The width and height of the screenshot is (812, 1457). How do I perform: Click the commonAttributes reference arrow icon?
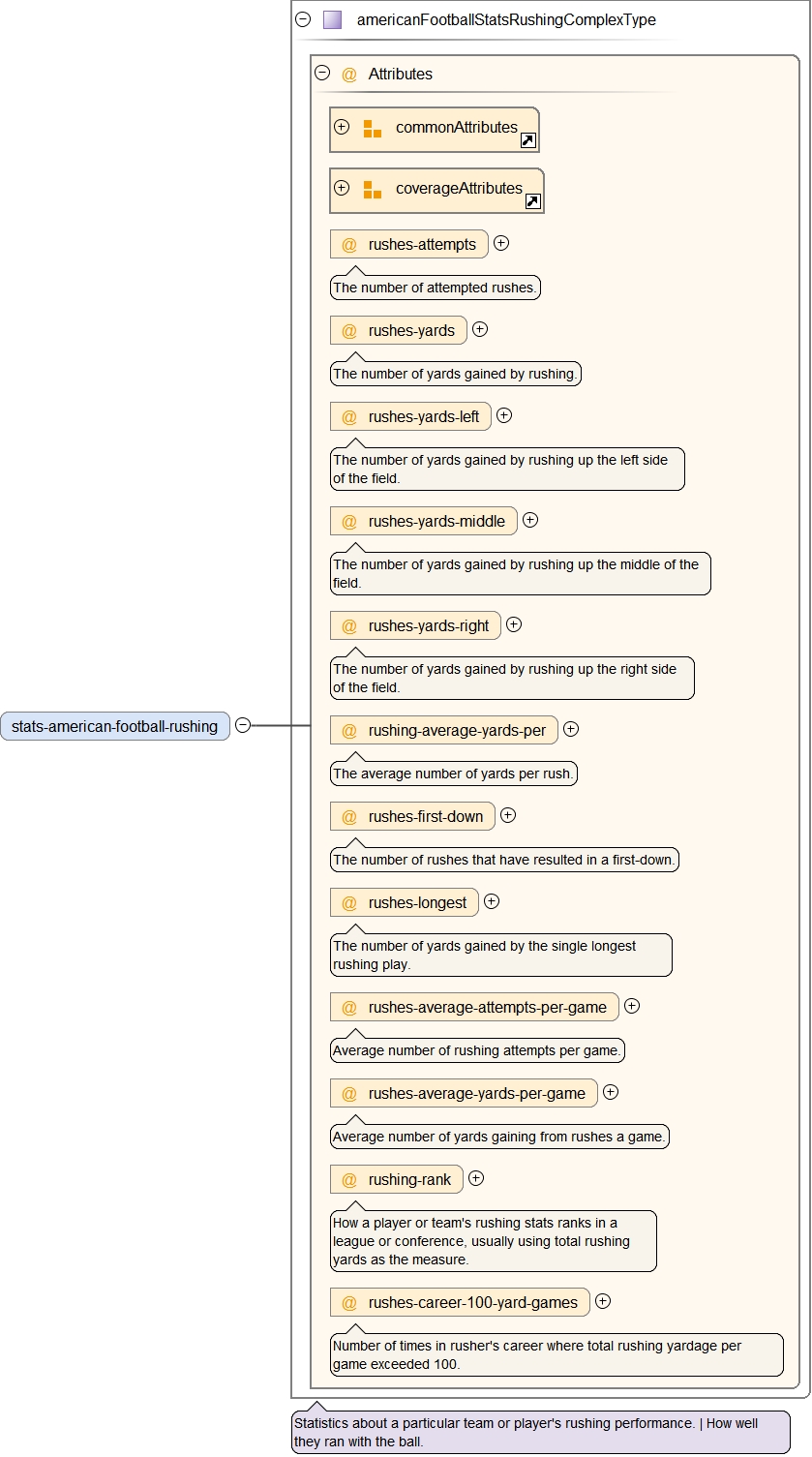(527, 140)
